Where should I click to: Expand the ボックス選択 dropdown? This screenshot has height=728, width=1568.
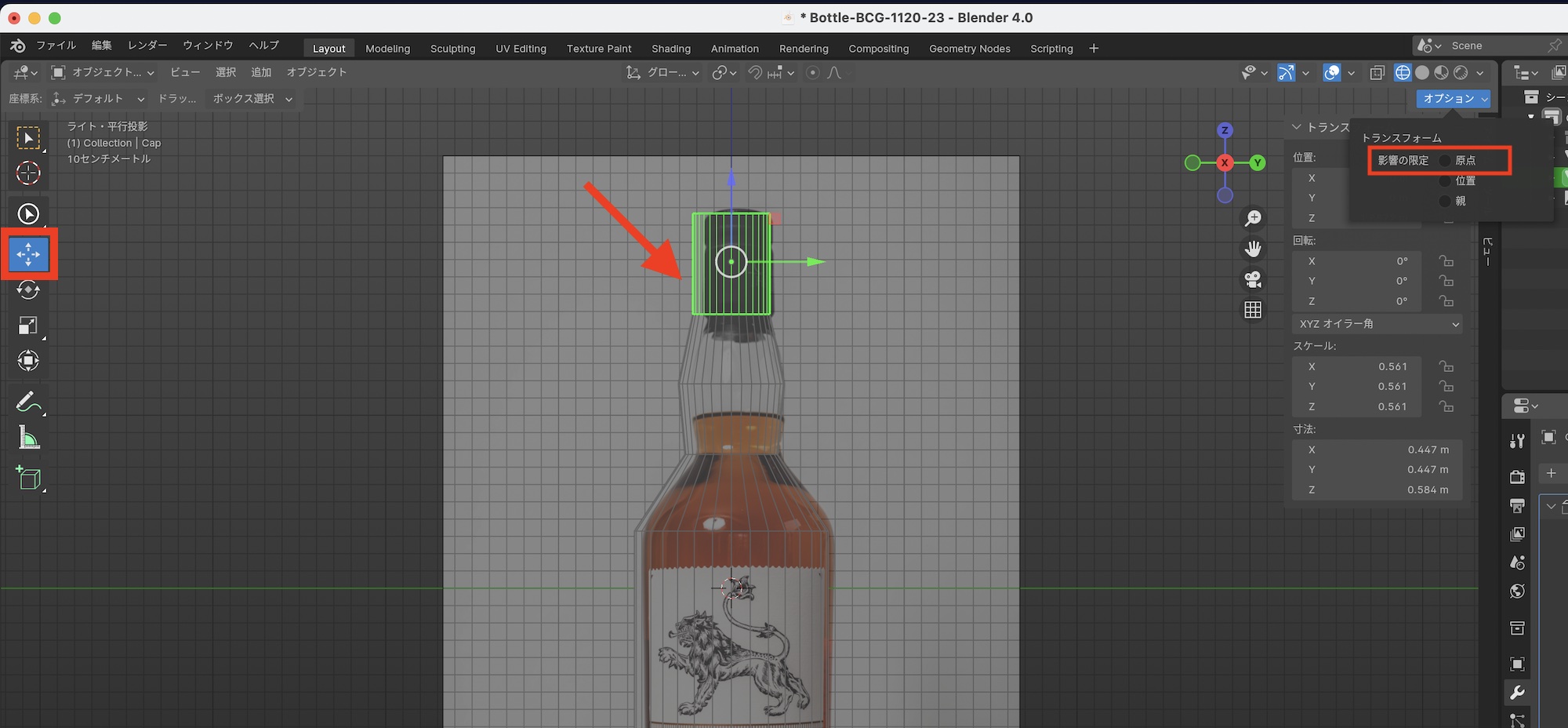(252, 99)
